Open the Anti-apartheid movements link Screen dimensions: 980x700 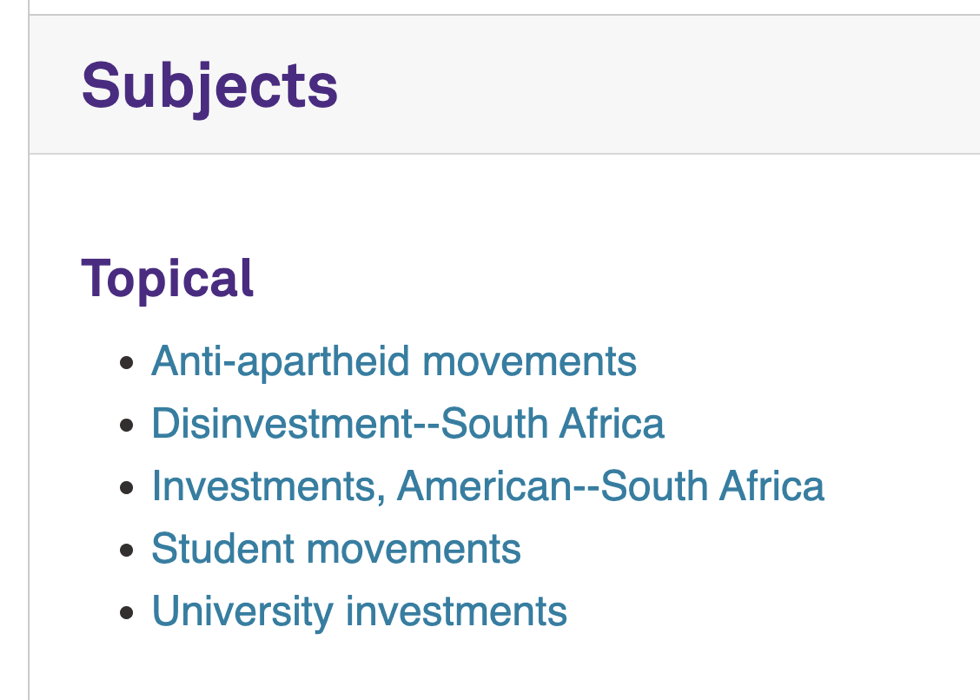coord(393,362)
